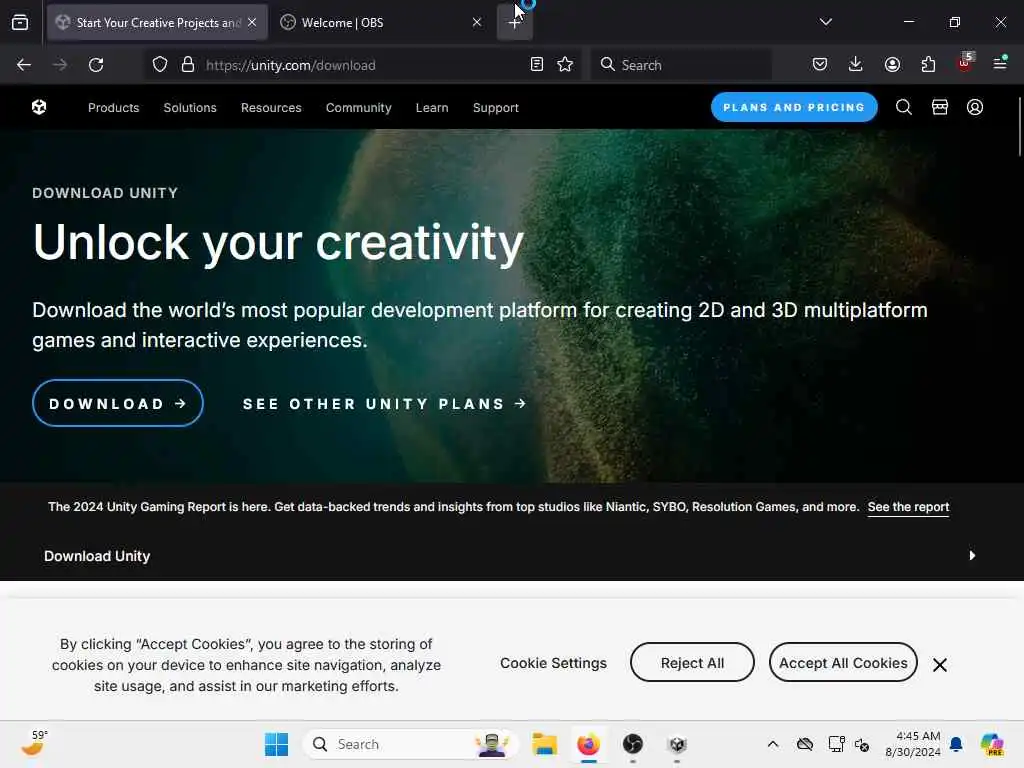The width and height of the screenshot is (1024, 768).
Task: Open File Explorer from the taskbar
Action: tap(544, 744)
